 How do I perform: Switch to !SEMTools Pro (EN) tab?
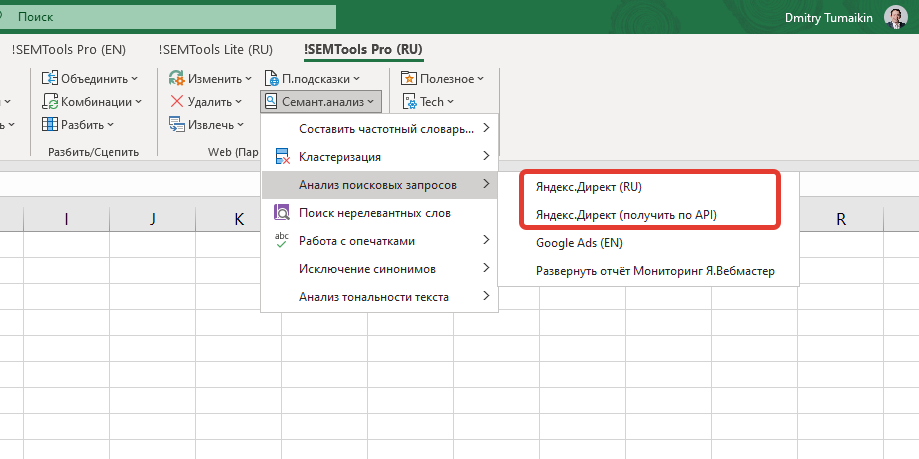68,50
